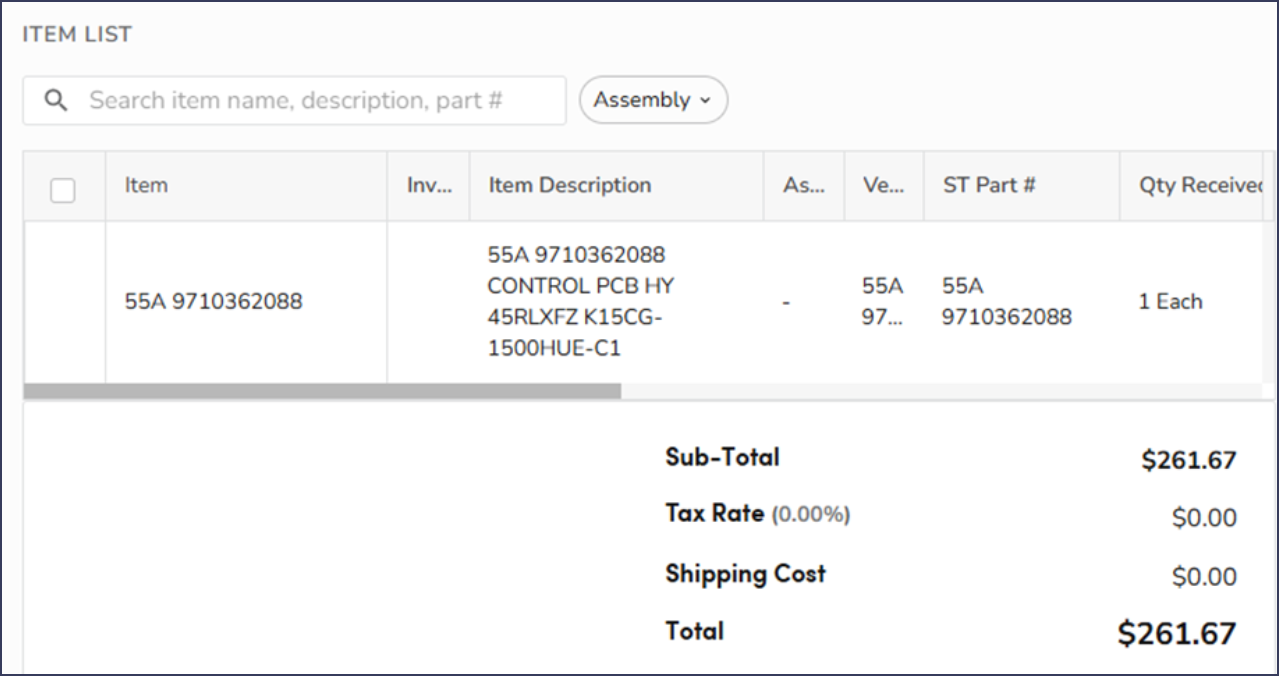
Task: Click the ST Part # value 55A 9710362088
Action: (1007, 301)
